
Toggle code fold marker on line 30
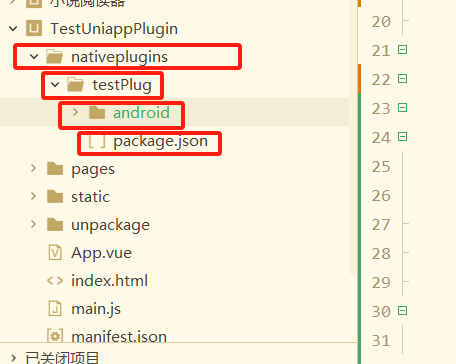403,311
